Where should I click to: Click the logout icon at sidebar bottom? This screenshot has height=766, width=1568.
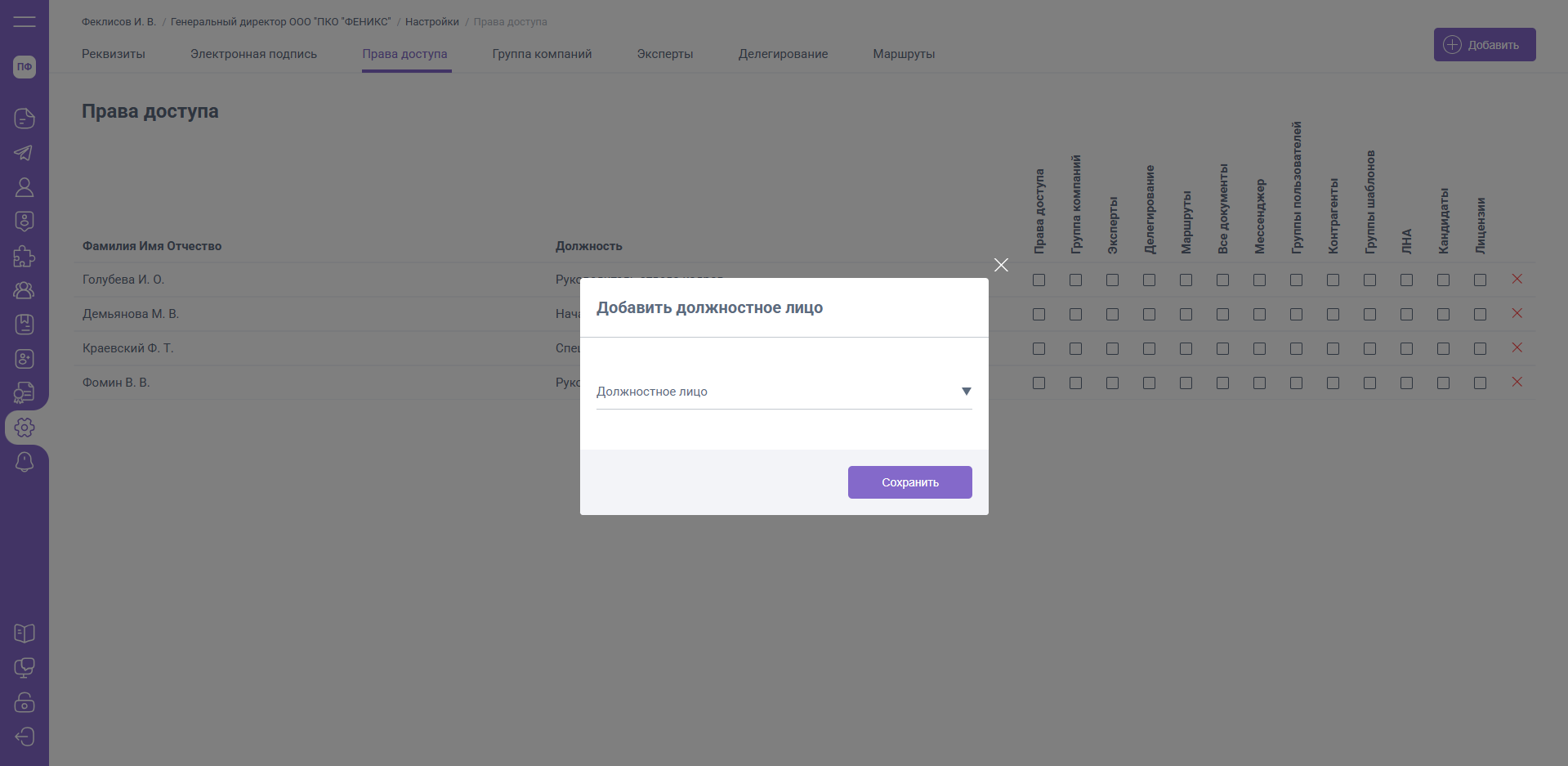tap(25, 737)
